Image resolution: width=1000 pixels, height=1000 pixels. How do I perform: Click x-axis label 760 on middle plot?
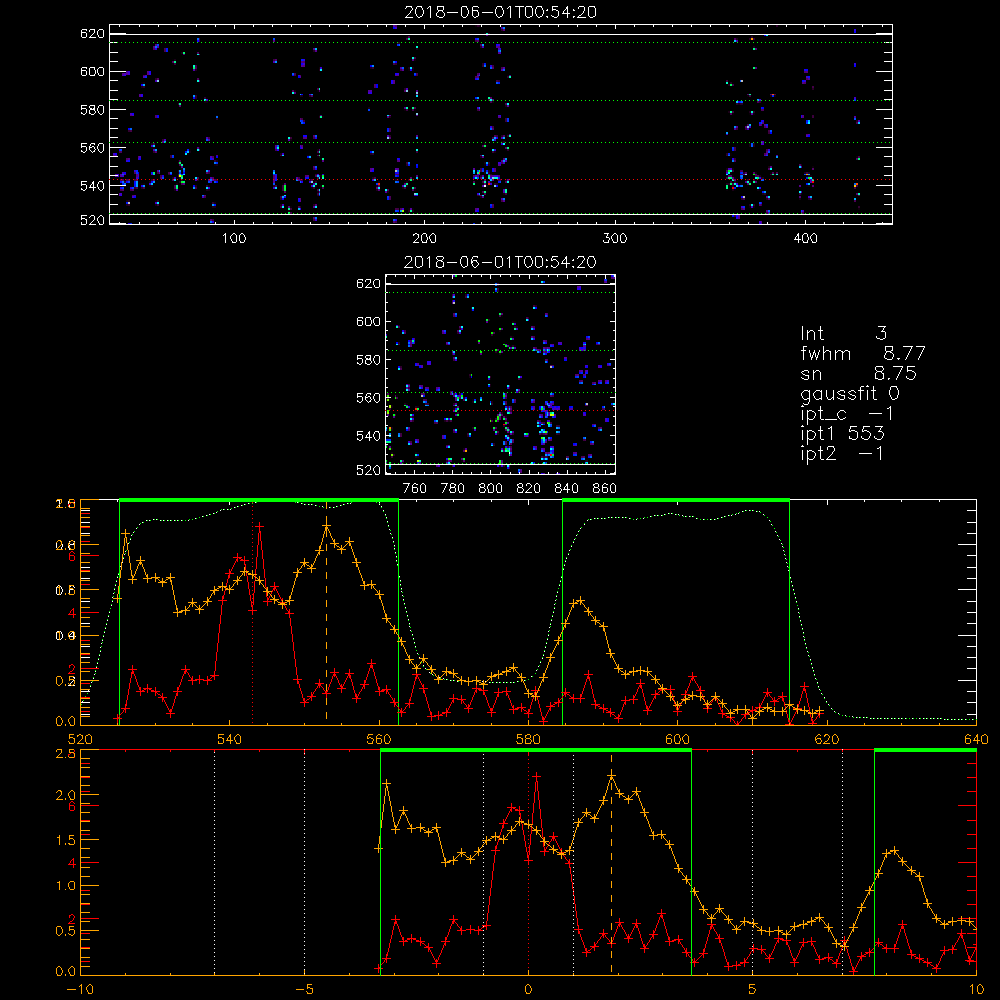(415, 489)
